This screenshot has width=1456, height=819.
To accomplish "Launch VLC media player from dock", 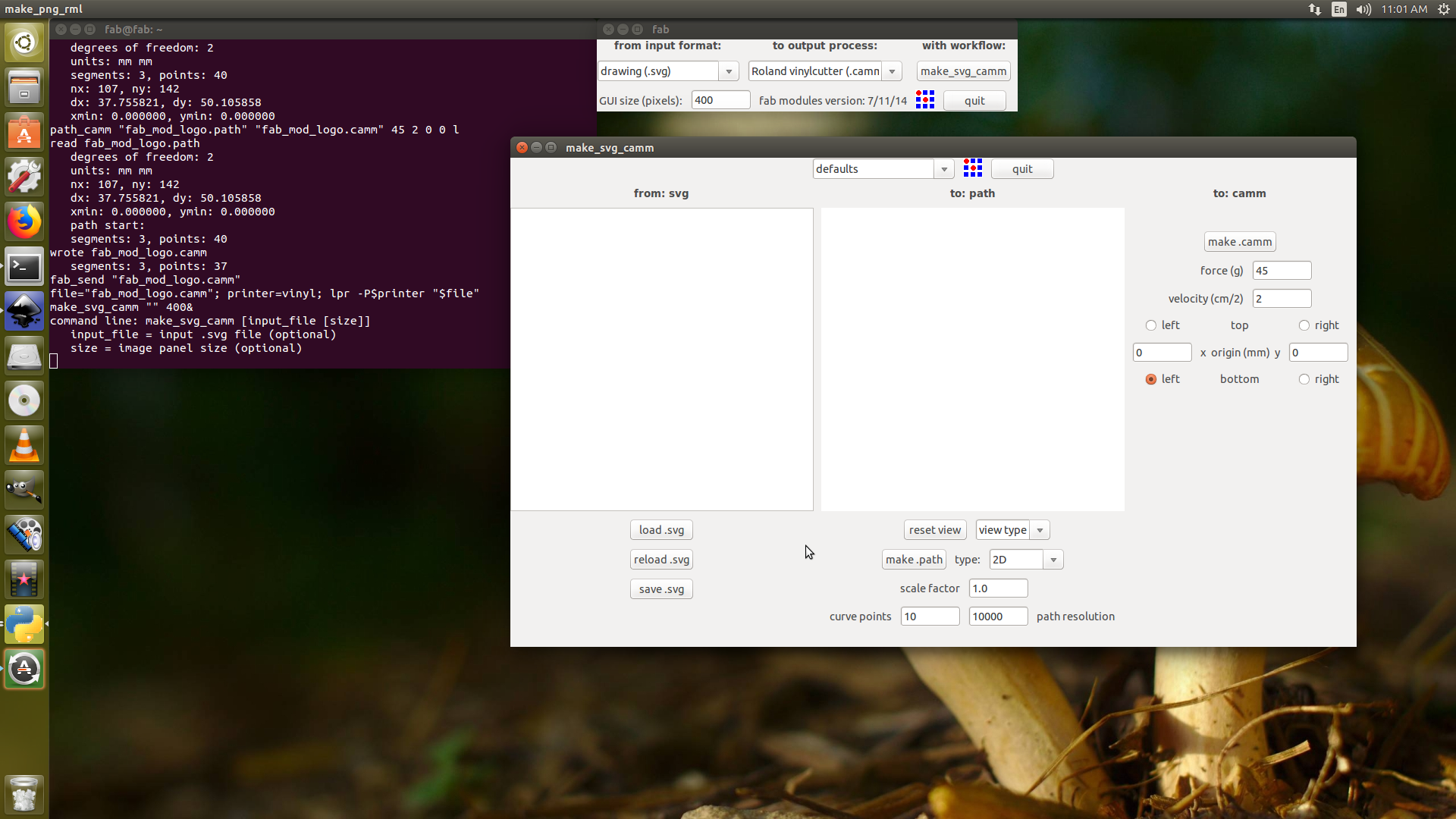I will click(x=24, y=445).
